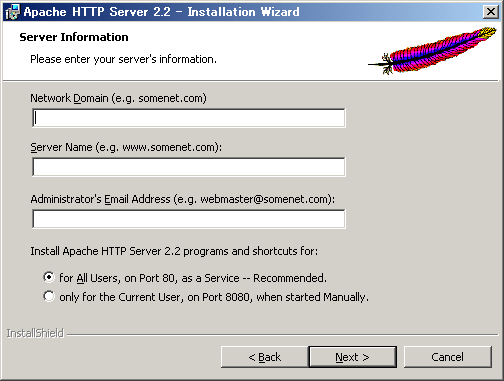
Task: Go back with the Back button
Action: click(x=265, y=357)
